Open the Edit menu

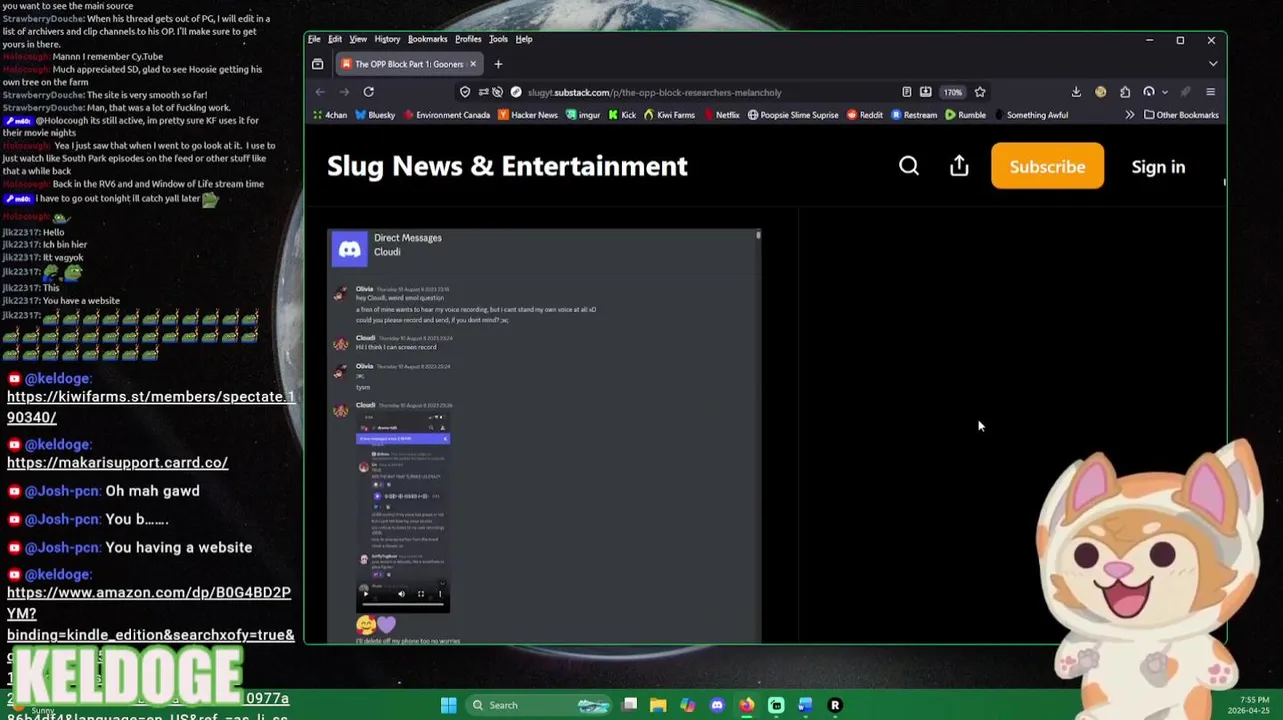coord(335,39)
